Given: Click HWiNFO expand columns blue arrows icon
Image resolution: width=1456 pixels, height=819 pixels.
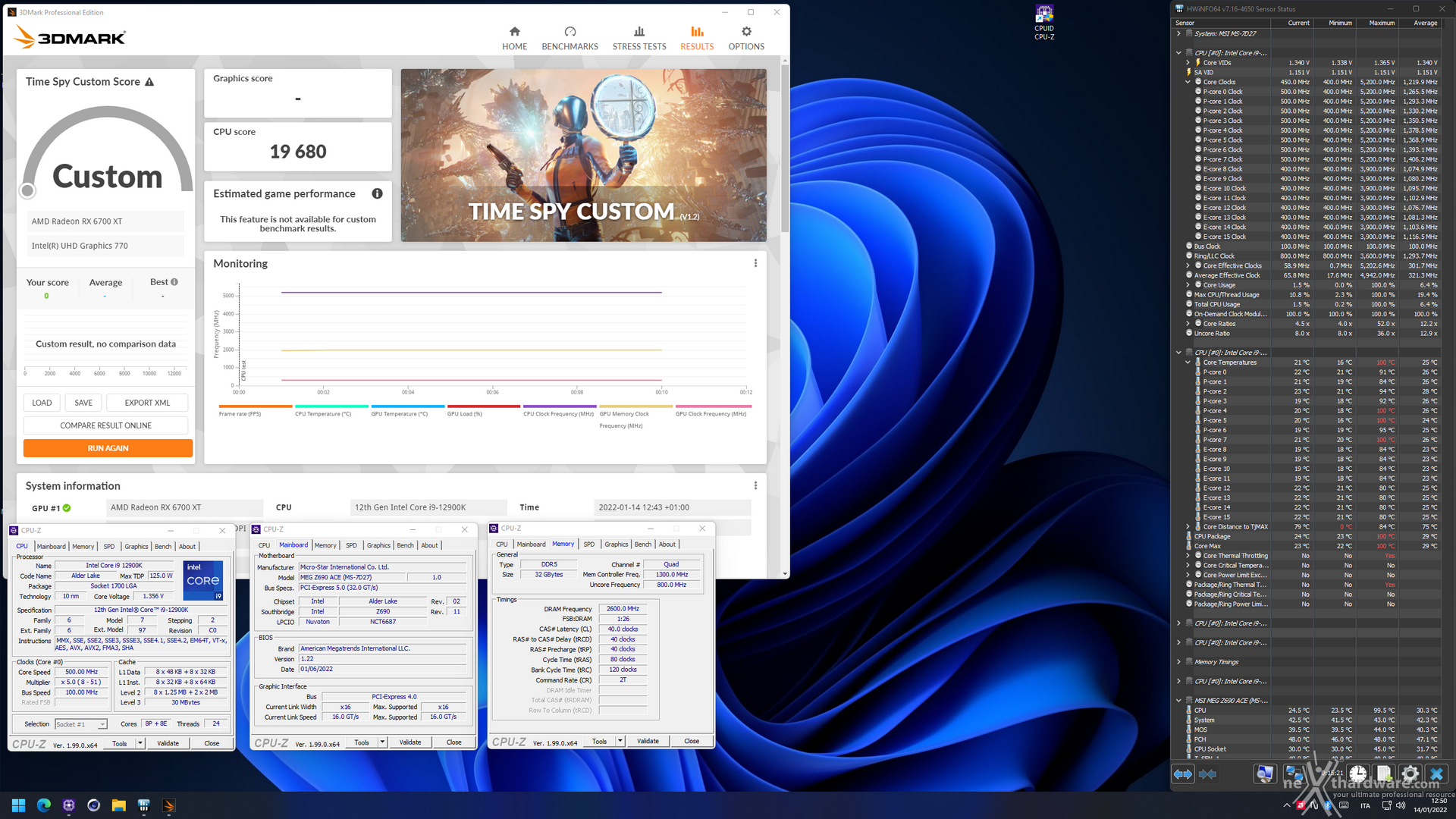Looking at the screenshot, I should click(x=1183, y=773).
